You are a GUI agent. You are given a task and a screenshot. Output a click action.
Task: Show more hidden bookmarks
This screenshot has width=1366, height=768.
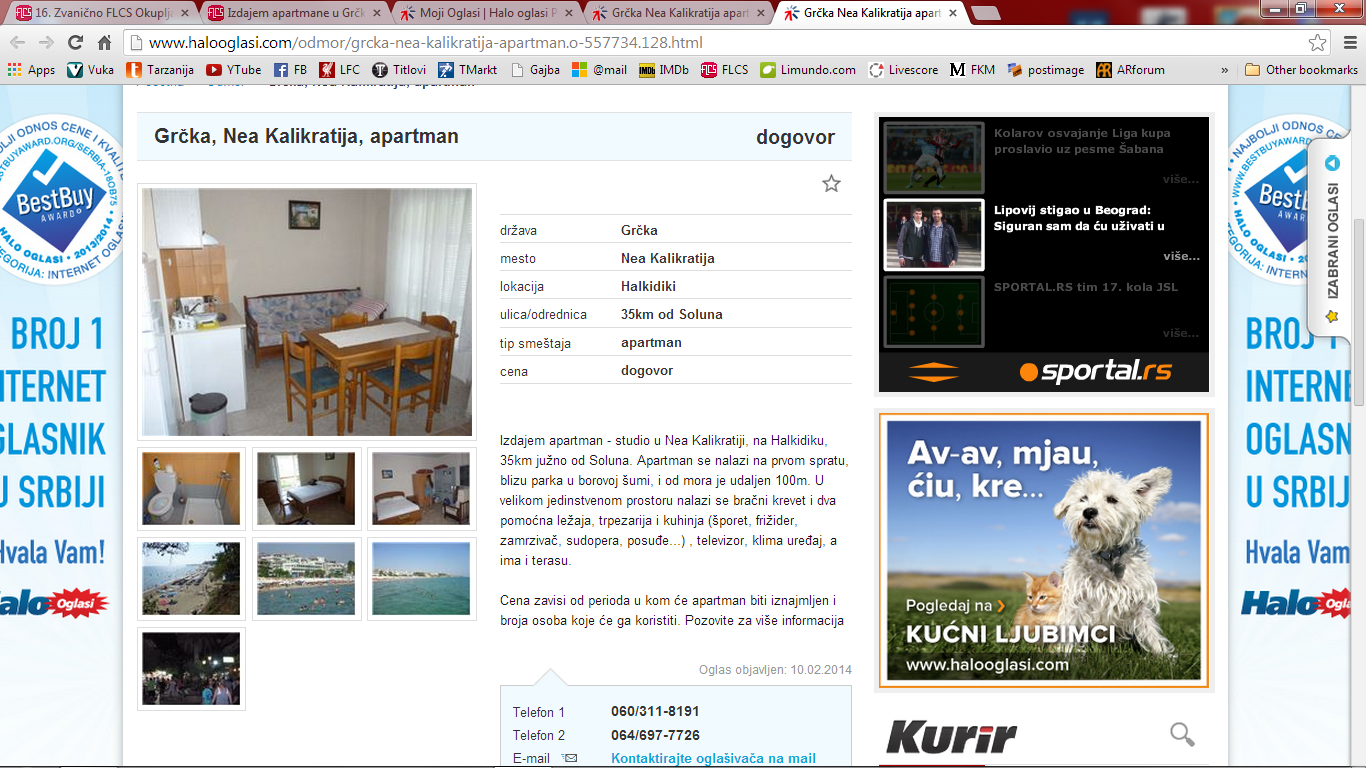1224,70
